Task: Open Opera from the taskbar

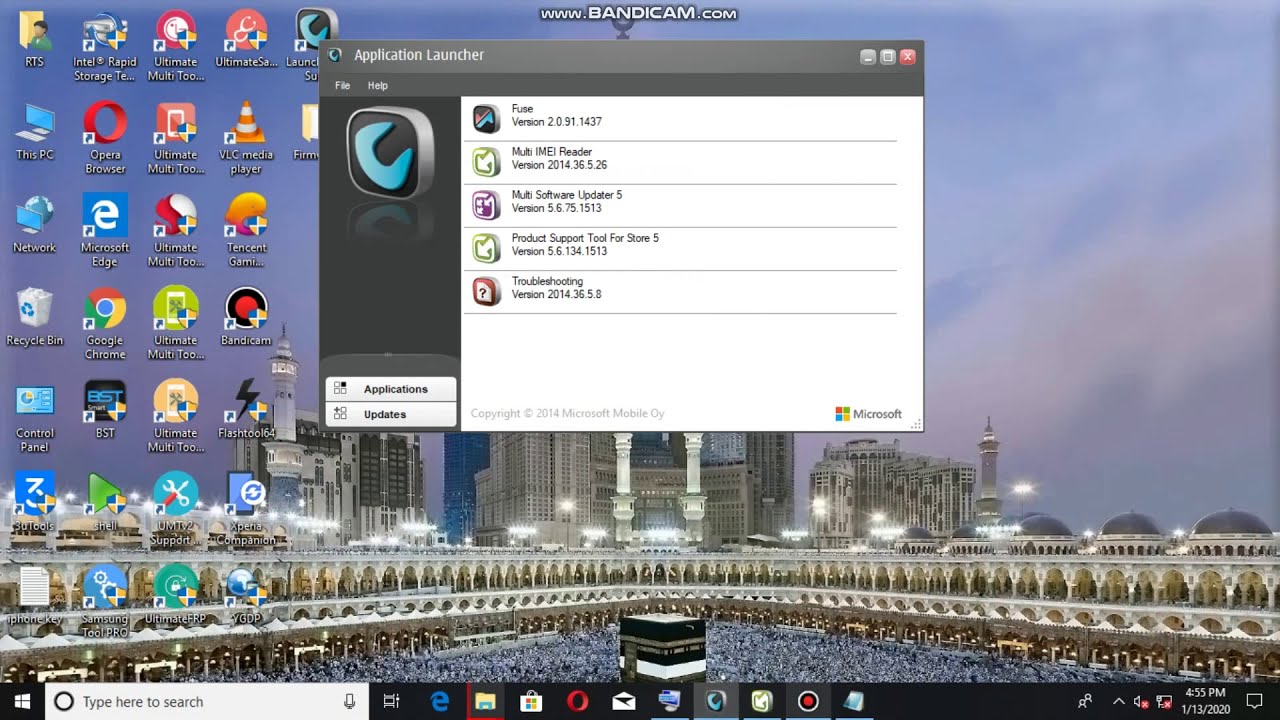Action: [578, 702]
